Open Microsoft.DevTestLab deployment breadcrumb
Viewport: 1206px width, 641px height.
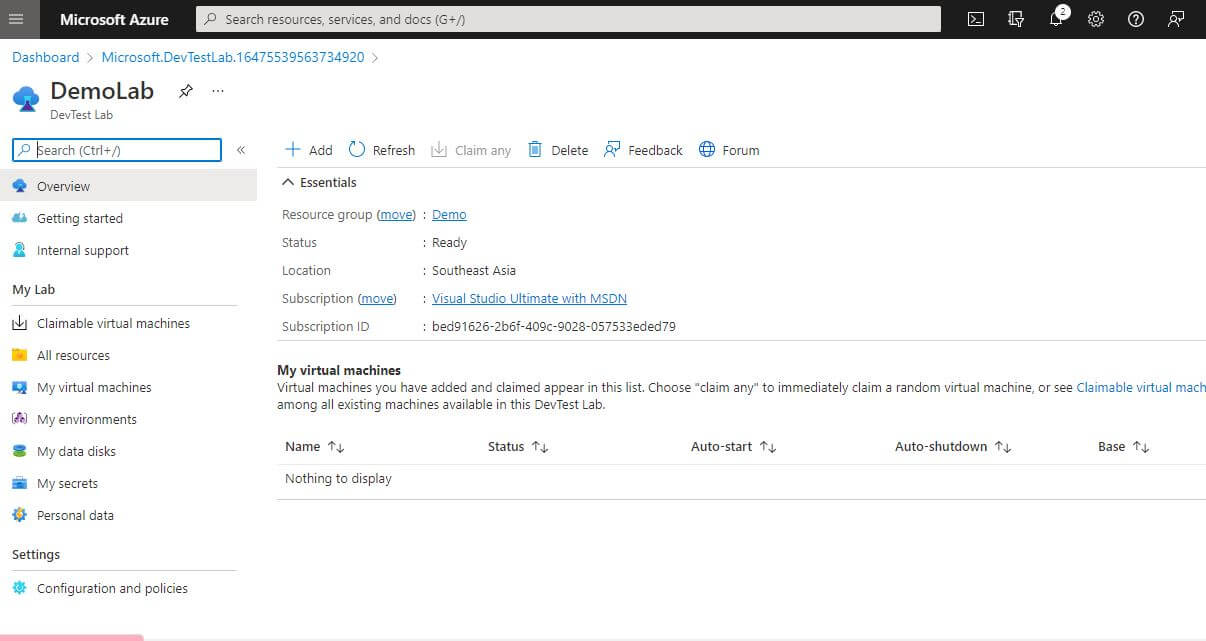coord(233,58)
